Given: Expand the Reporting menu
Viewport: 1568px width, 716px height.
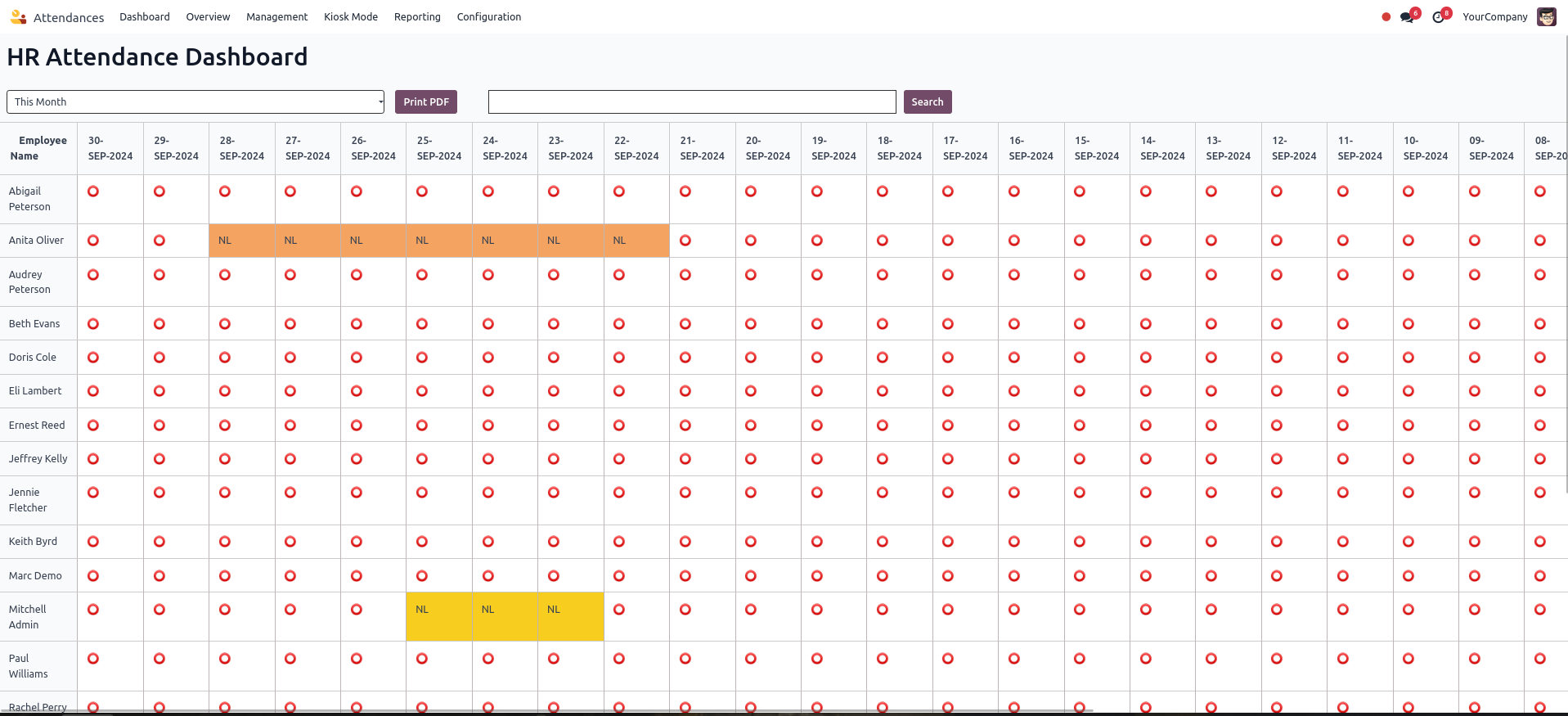Looking at the screenshot, I should [417, 17].
